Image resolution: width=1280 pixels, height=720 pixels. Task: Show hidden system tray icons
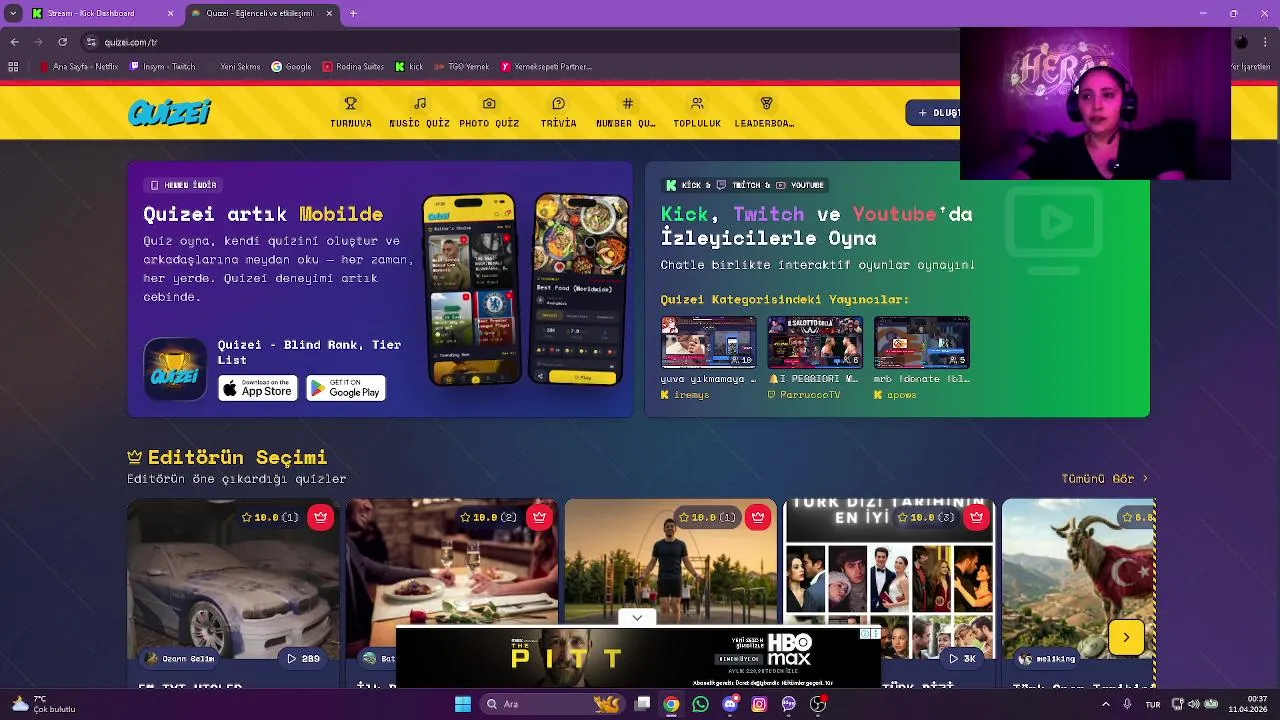1107,704
